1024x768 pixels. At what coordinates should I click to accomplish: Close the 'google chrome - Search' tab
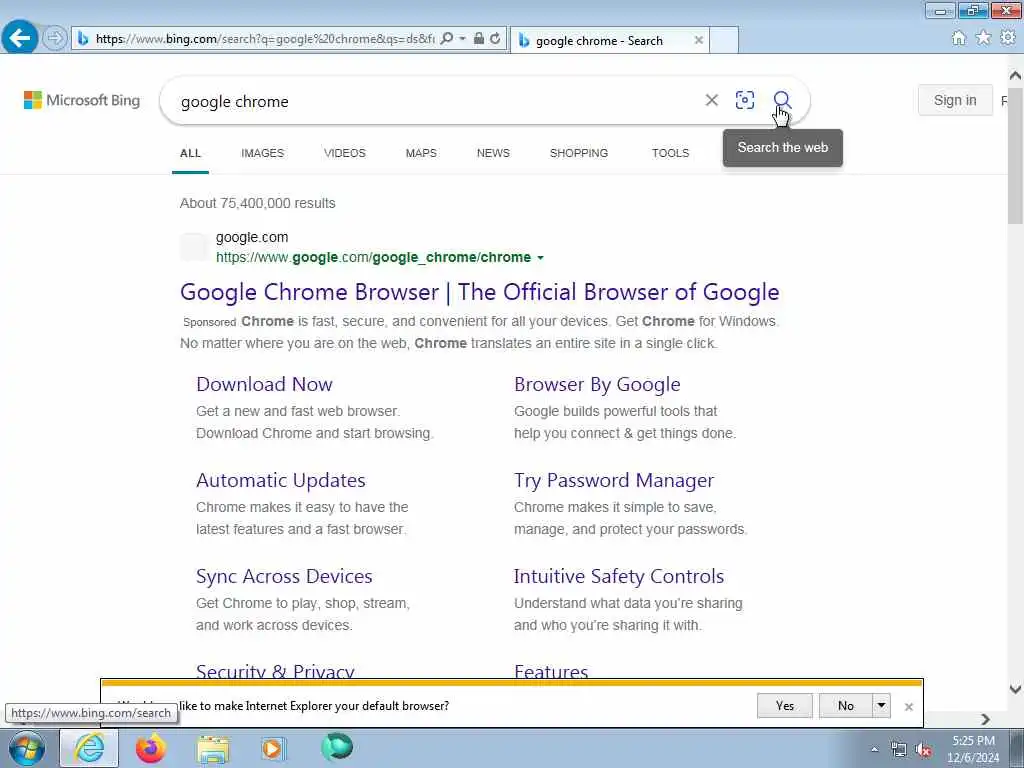tap(698, 40)
